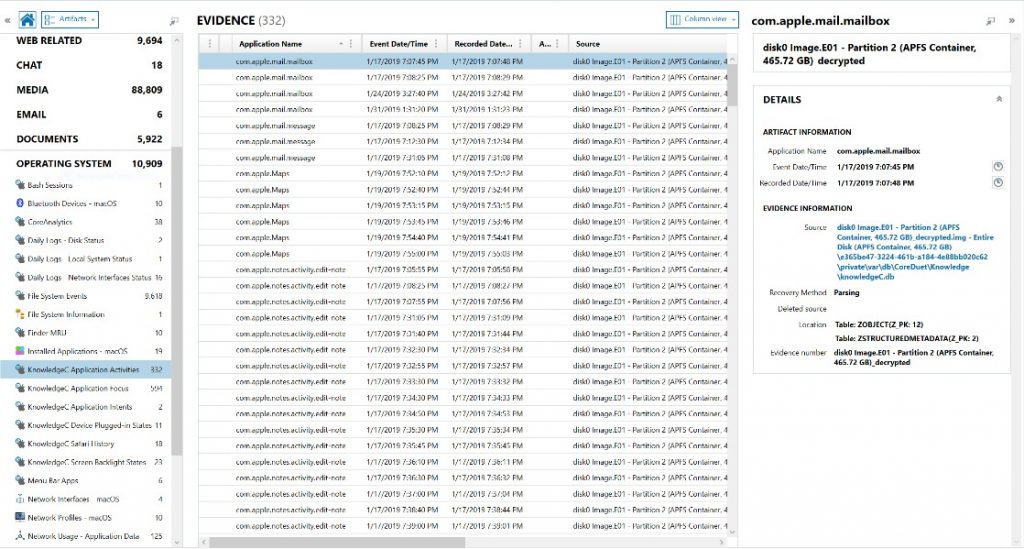Open the Application Name column options menu
The width and height of the screenshot is (1024, 549).
click(x=351, y=44)
